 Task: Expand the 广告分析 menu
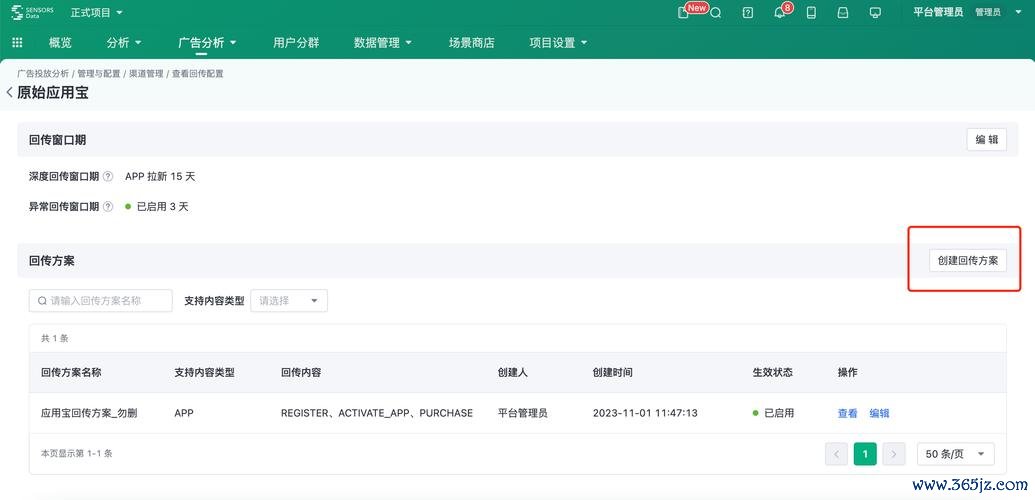(207, 43)
